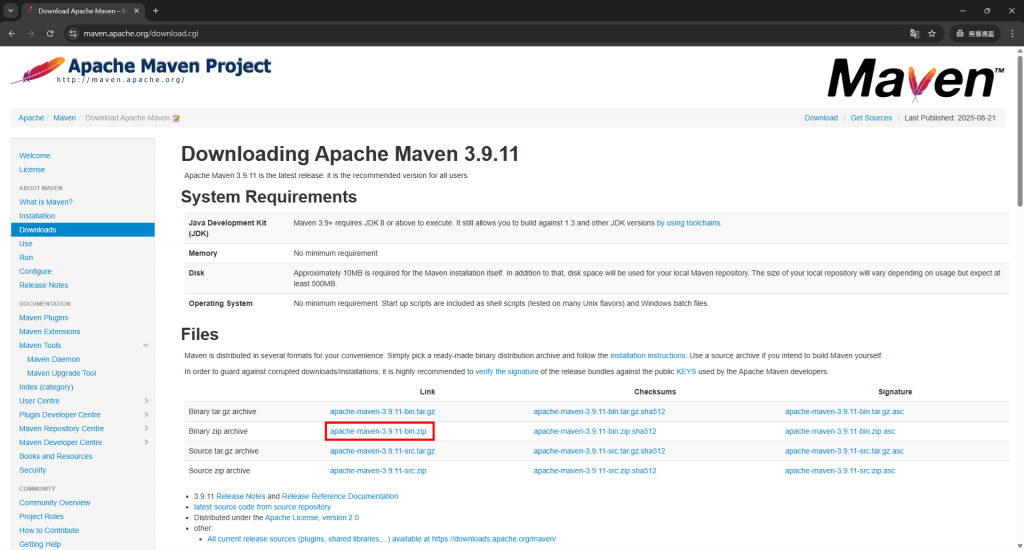Open Use in the sidebar
The height and width of the screenshot is (550, 1024).
(x=25, y=244)
